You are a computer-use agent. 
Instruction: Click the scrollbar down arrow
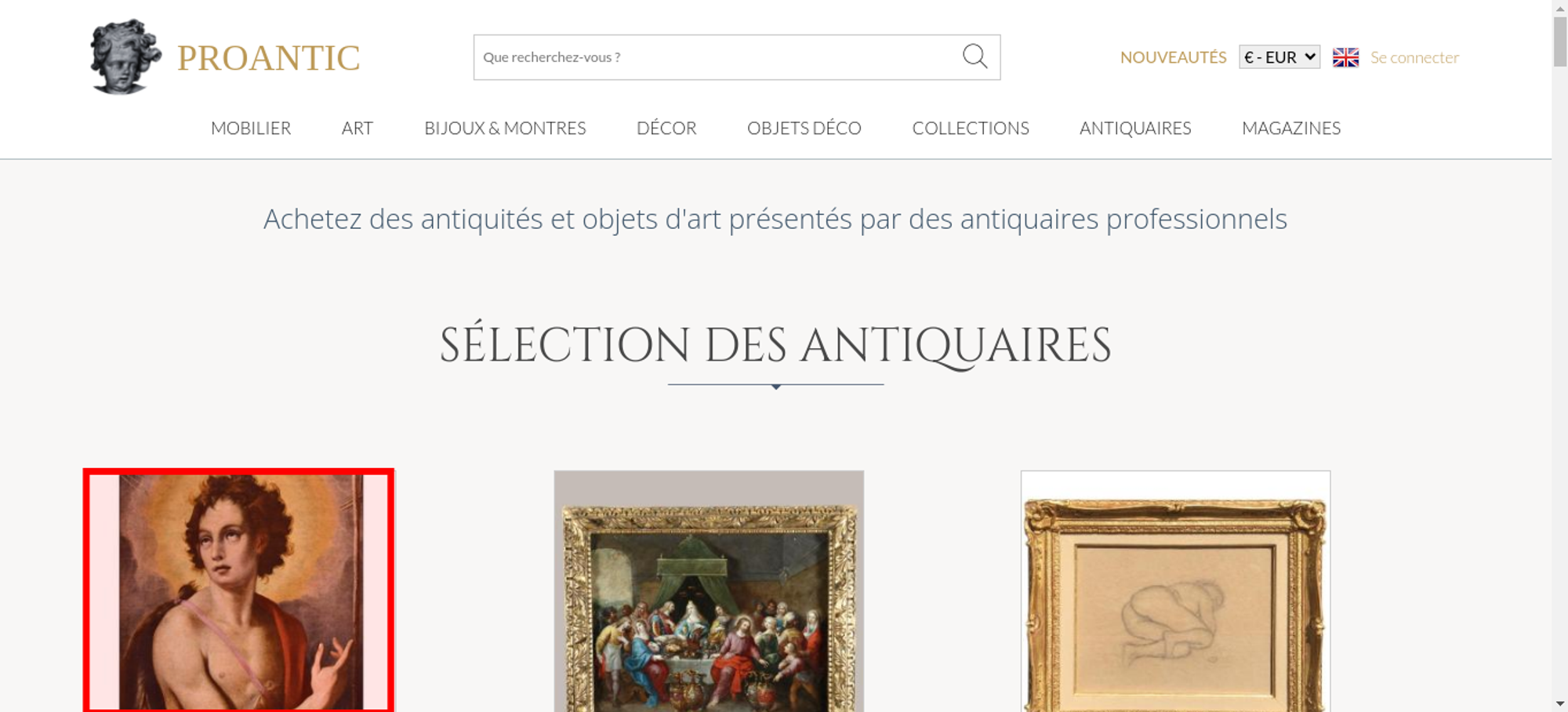click(x=1560, y=704)
